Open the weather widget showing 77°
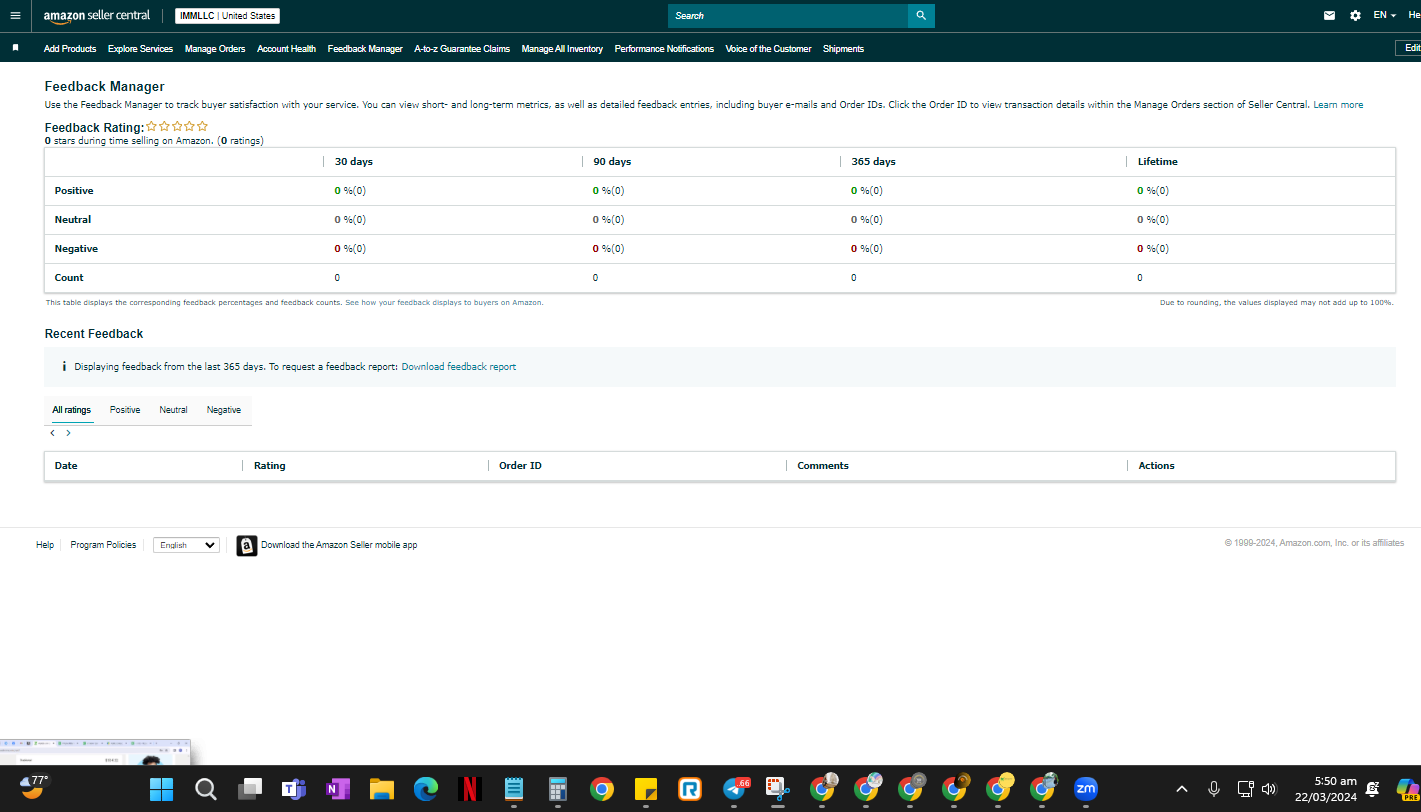The width and height of the screenshot is (1421, 812). click(34, 787)
